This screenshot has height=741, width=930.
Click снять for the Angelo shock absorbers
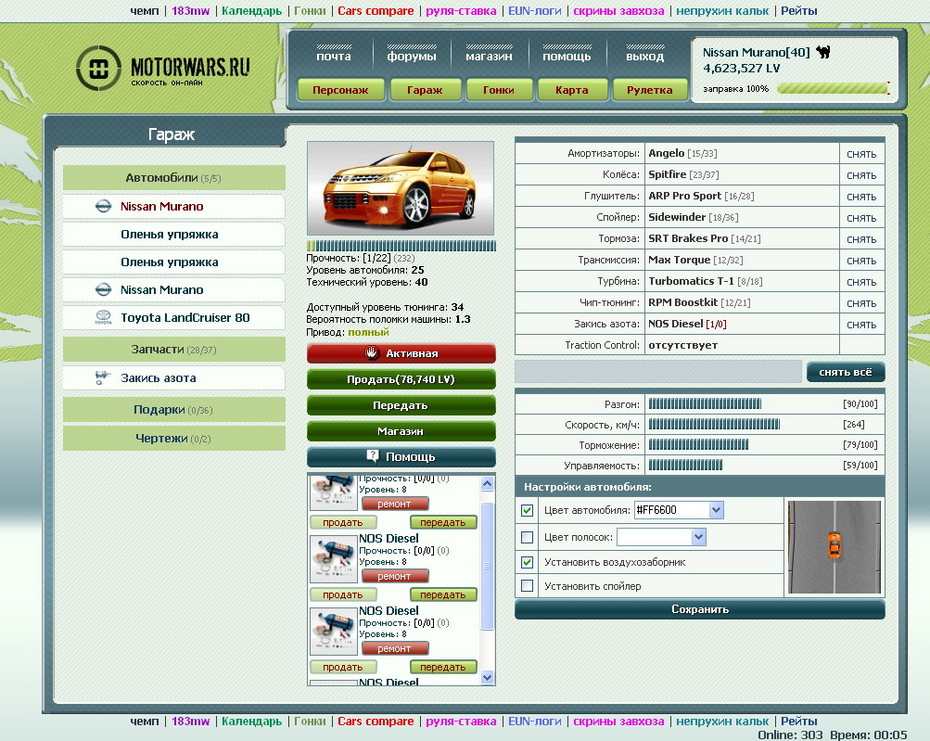pos(861,154)
